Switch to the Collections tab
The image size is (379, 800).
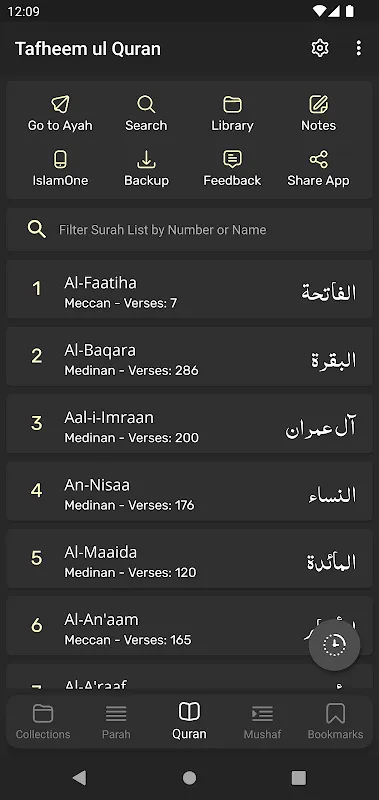coord(43,721)
